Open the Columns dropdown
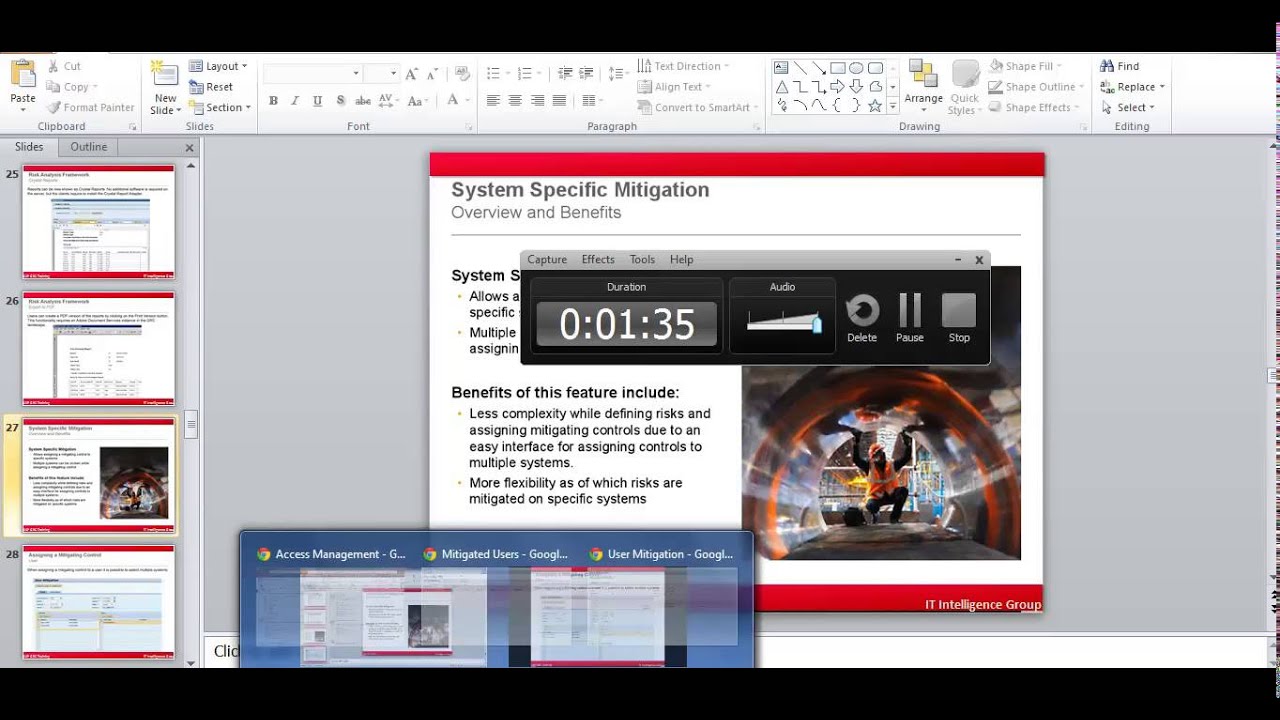 point(592,101)
